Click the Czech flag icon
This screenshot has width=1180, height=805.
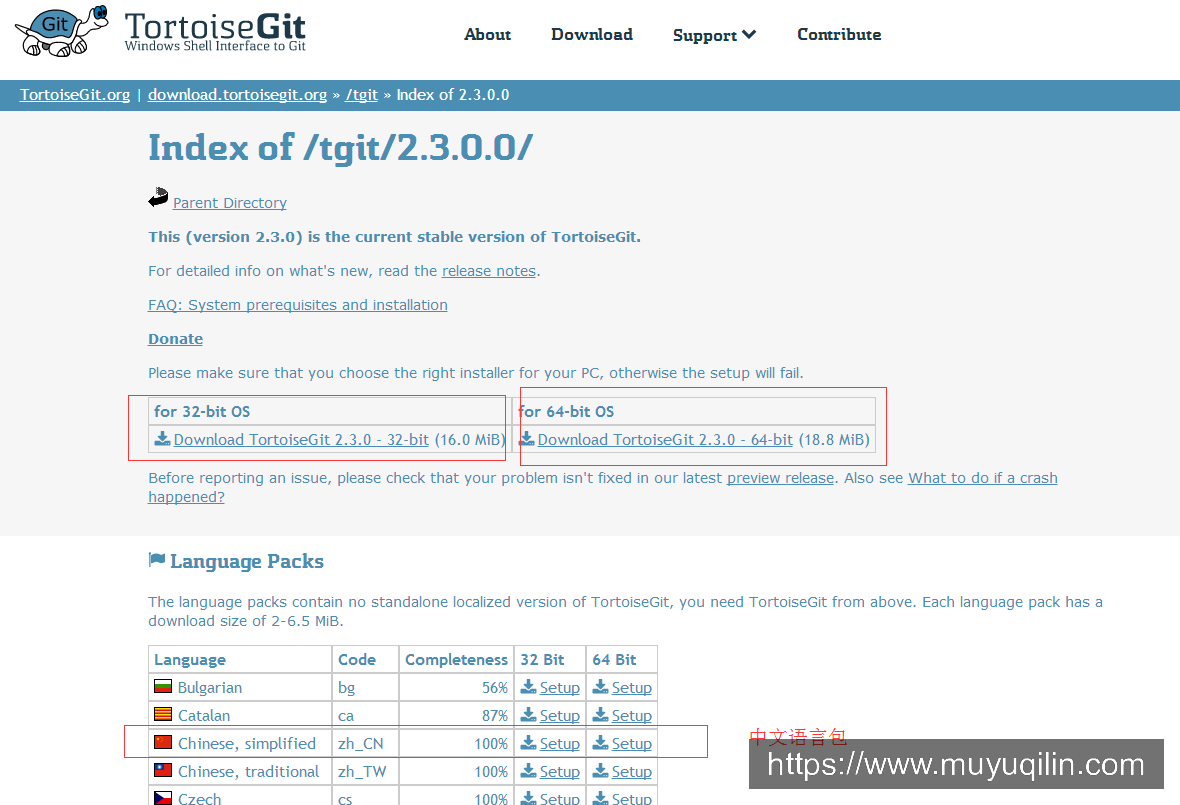point(163,797)
